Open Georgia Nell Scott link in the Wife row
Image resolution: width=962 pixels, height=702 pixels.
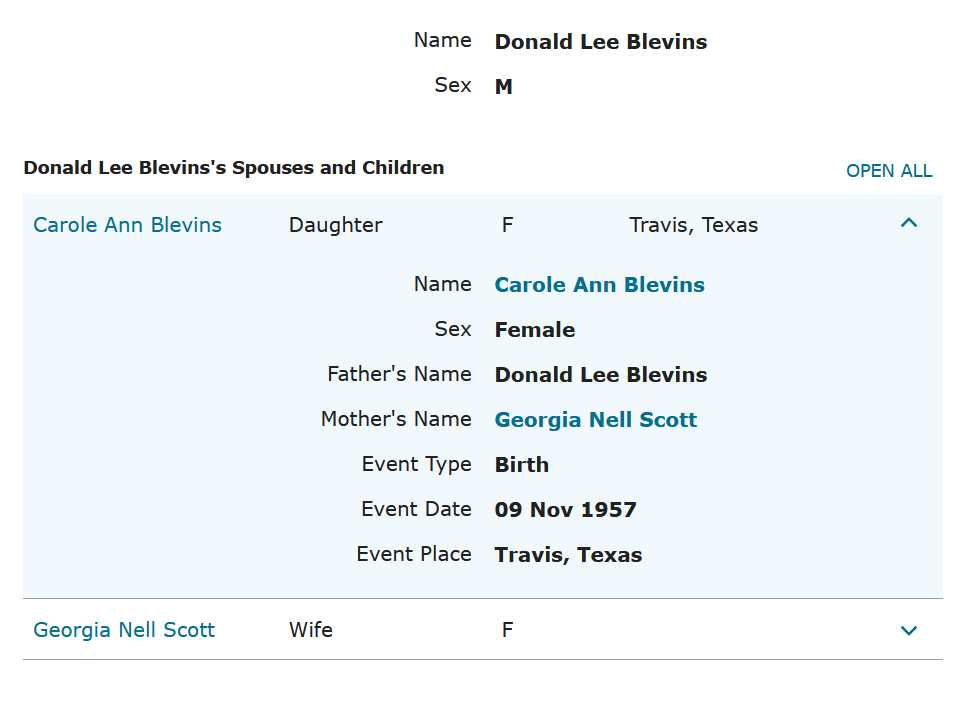124,630
